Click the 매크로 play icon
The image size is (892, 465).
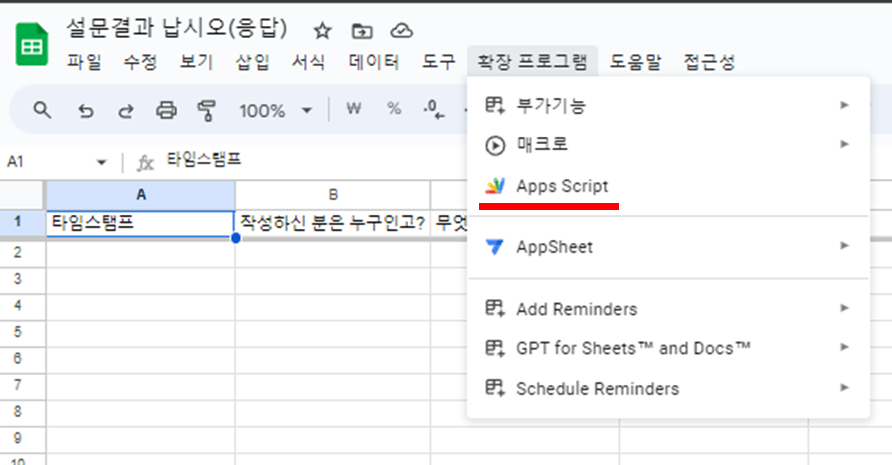click(x=494, y=145)
